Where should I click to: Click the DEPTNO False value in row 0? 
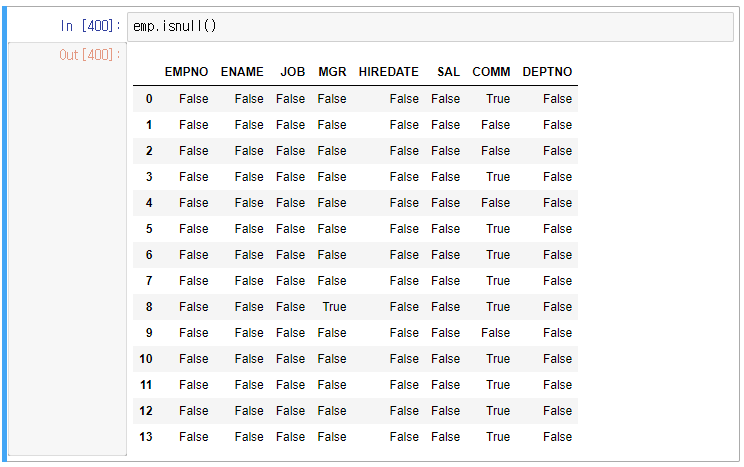click(558, 99)
